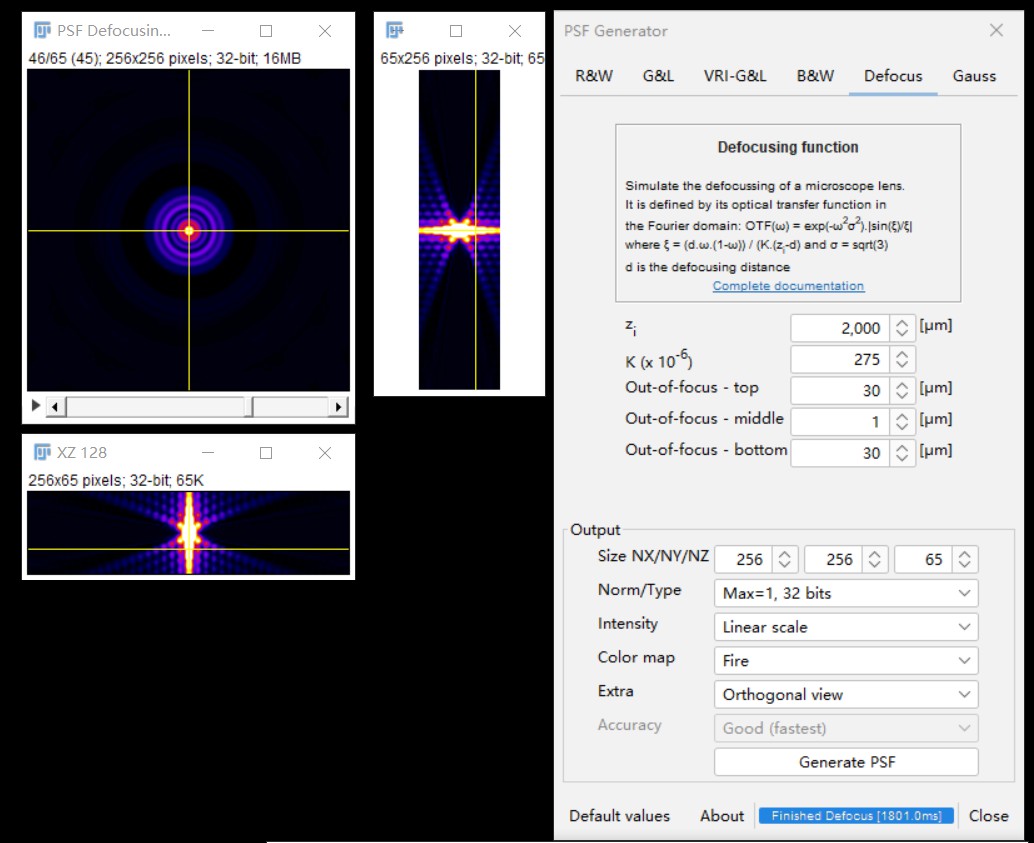
Task: Click Default values to reset parameters
Action: click(x=618, y=815)
